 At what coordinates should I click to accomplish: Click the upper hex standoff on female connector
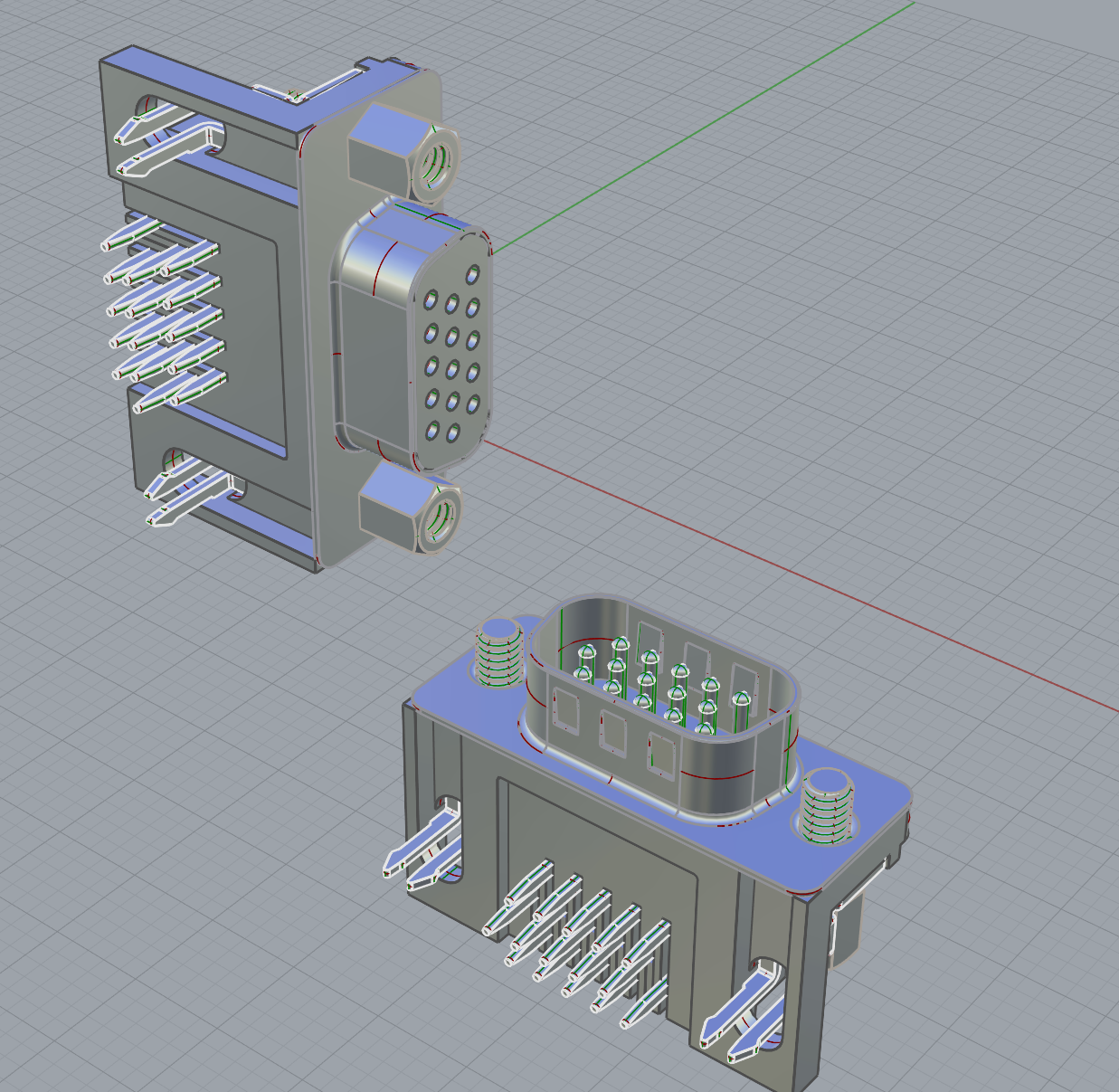pos(403,151)
